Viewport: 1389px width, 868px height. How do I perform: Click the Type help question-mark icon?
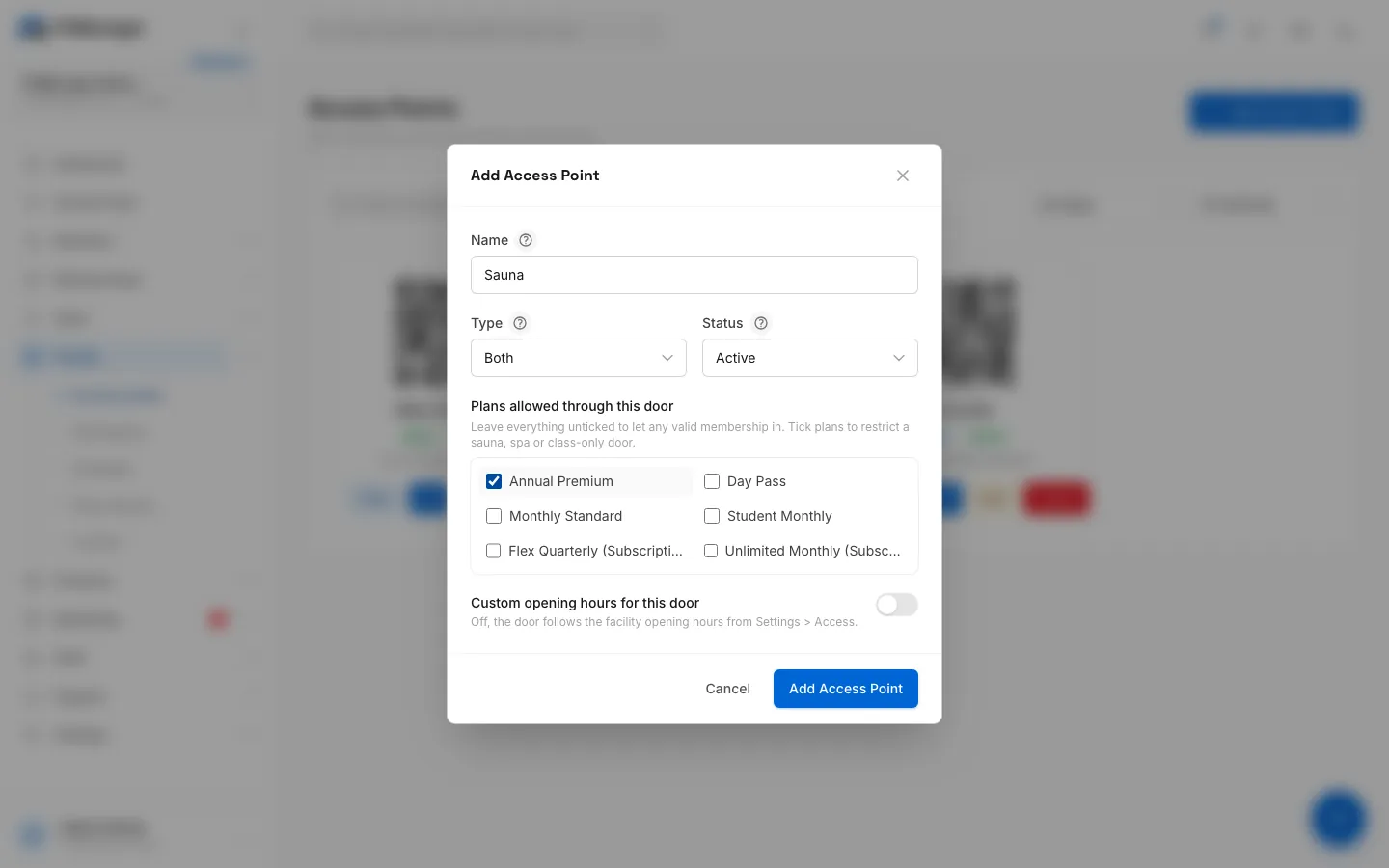(520, 323)
